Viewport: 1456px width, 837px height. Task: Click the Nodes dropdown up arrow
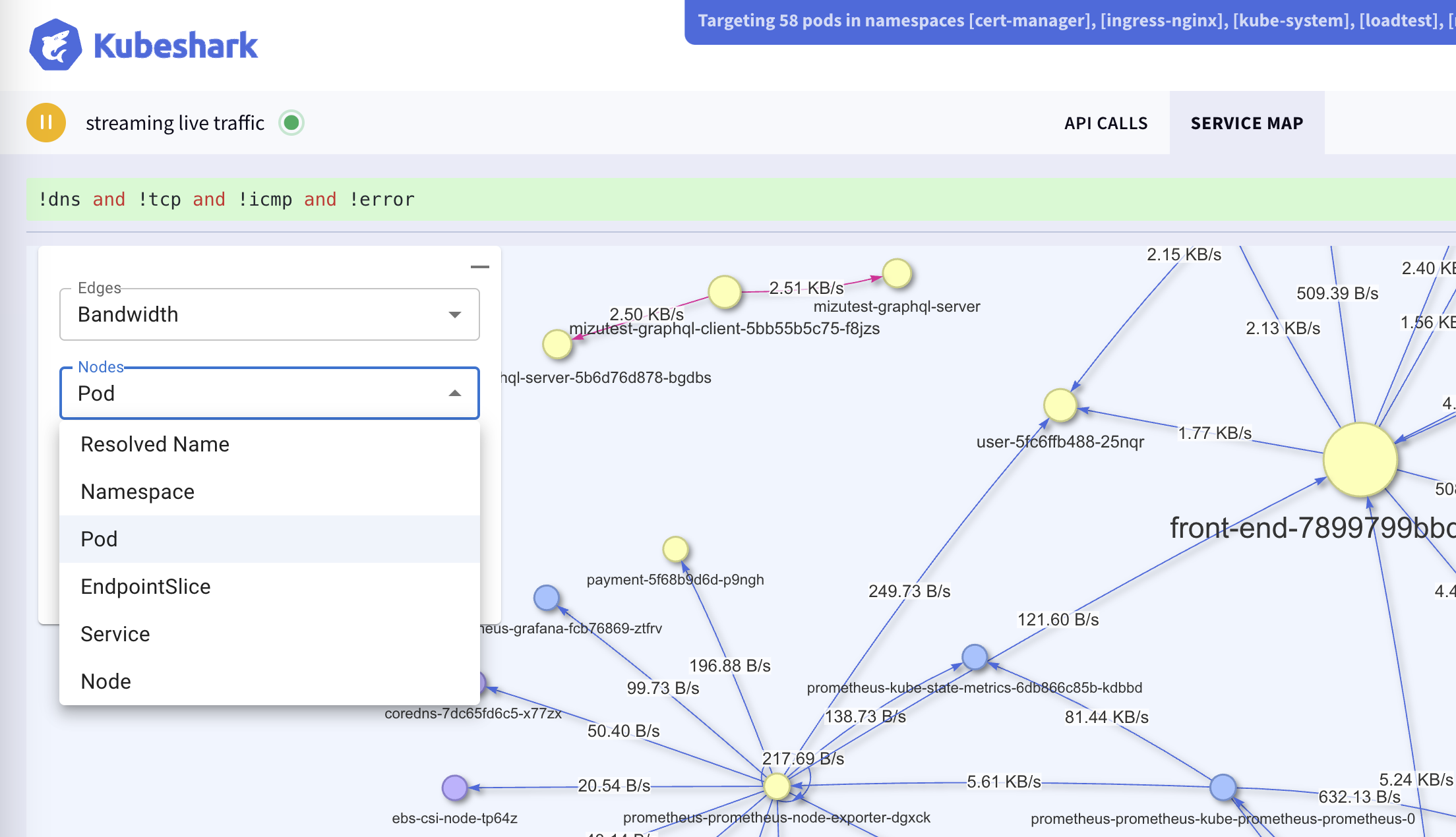pos(454,393)
